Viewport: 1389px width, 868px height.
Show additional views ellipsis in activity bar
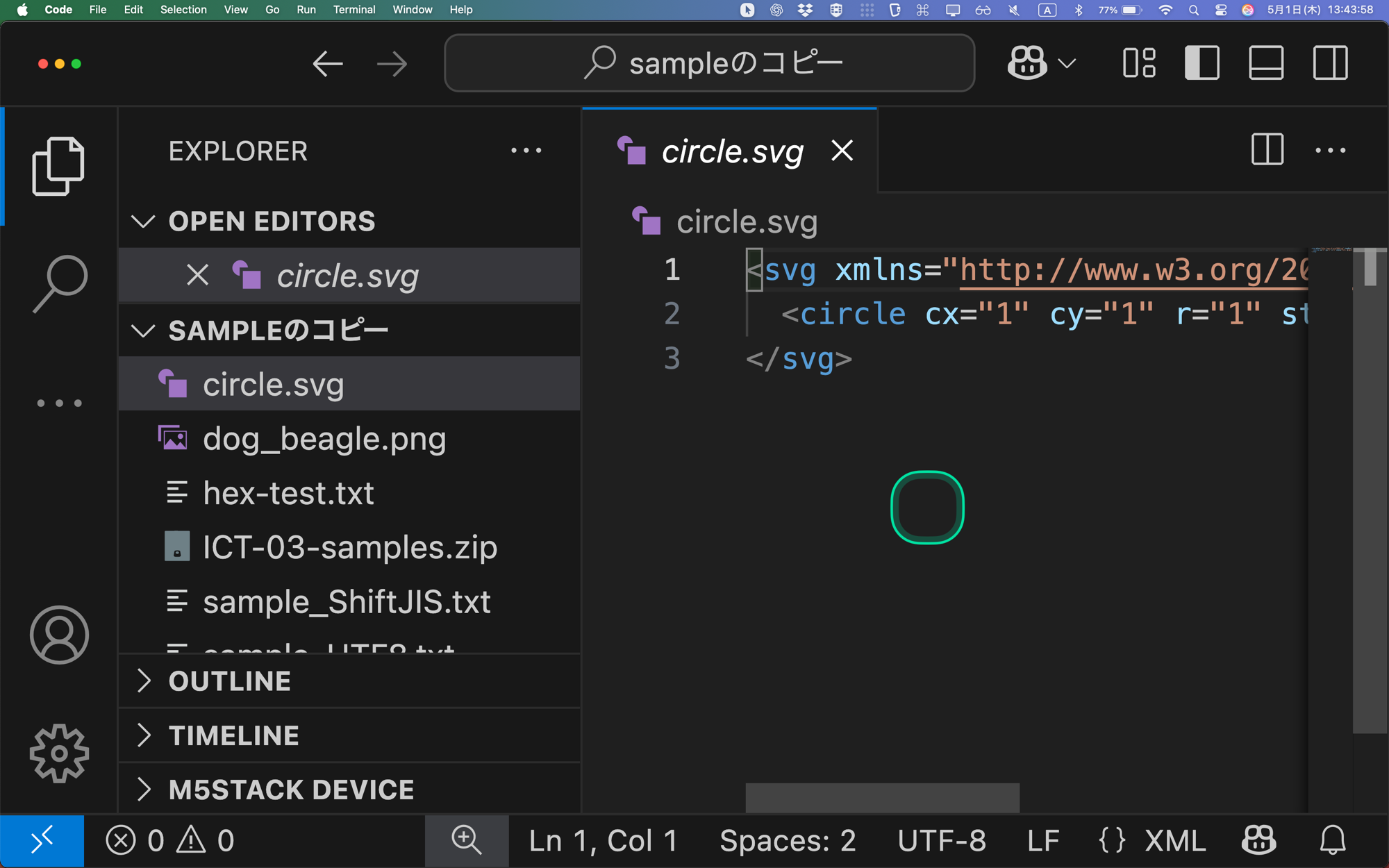pos(59,403)
